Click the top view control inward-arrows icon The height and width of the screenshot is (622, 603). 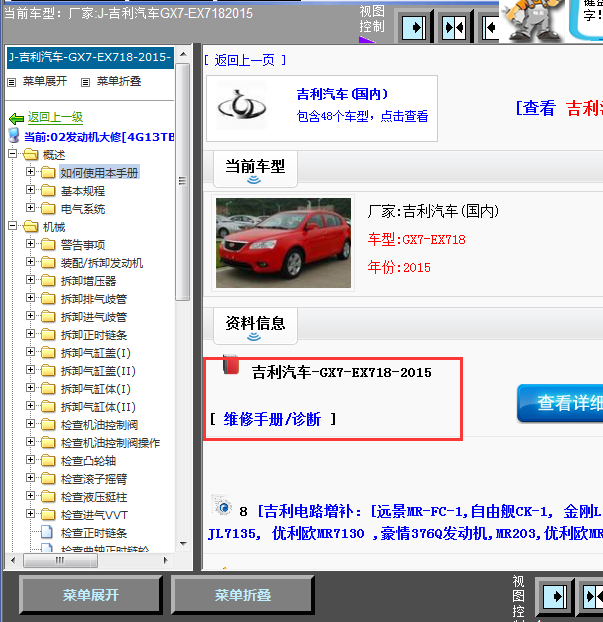click(x=454, y=27)
